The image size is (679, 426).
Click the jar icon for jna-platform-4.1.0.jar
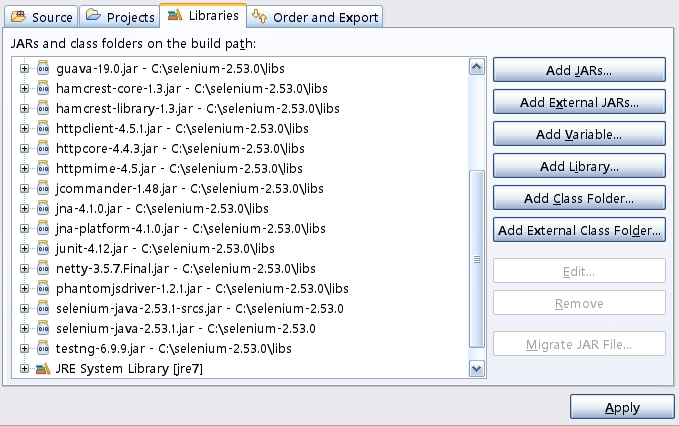43,228
